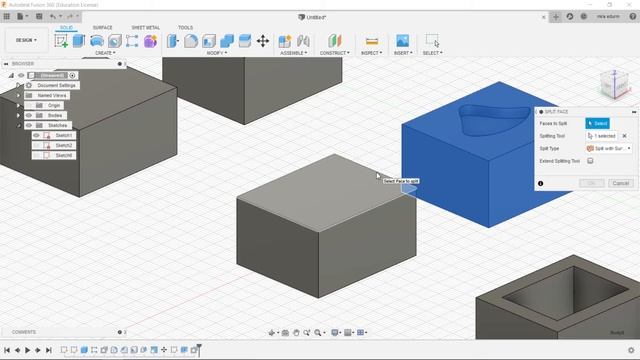The image size is (640, 360).
Task: Click Cancel in Split Face dialog
Action: point(621,183)
